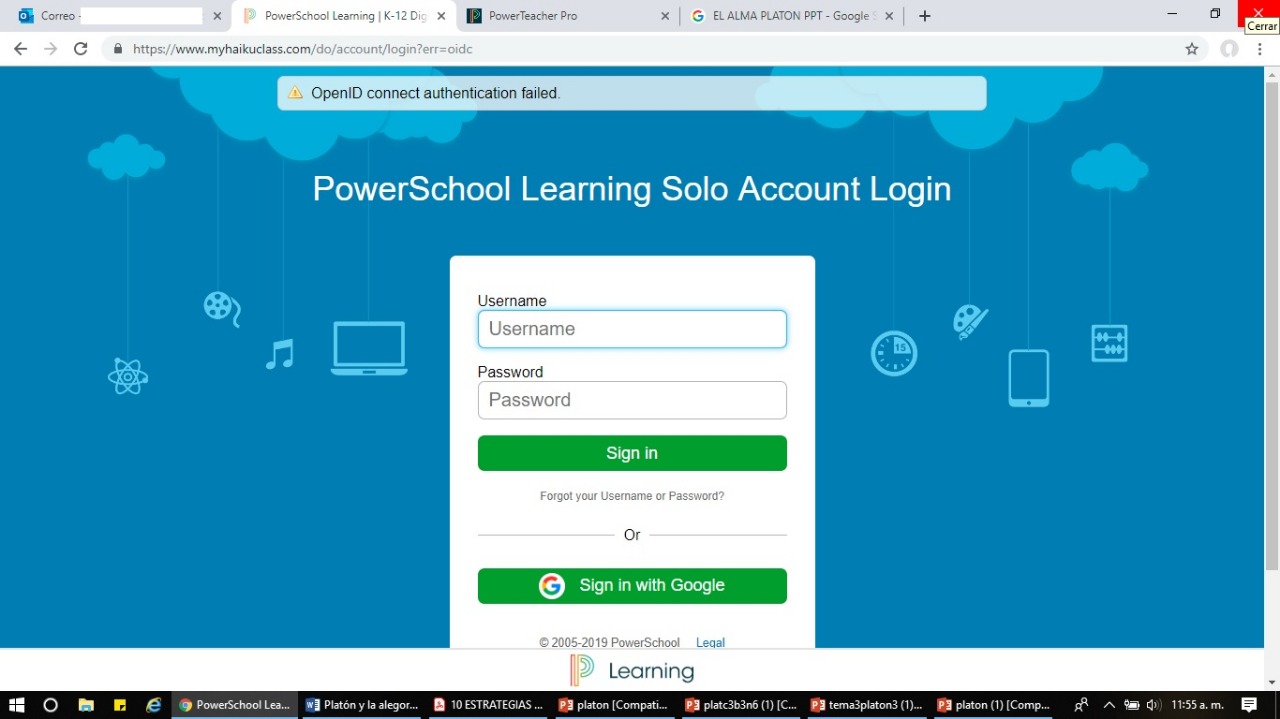Click the address bar URL
This screenshot has height=719, width=1280.
click(302, 49)
